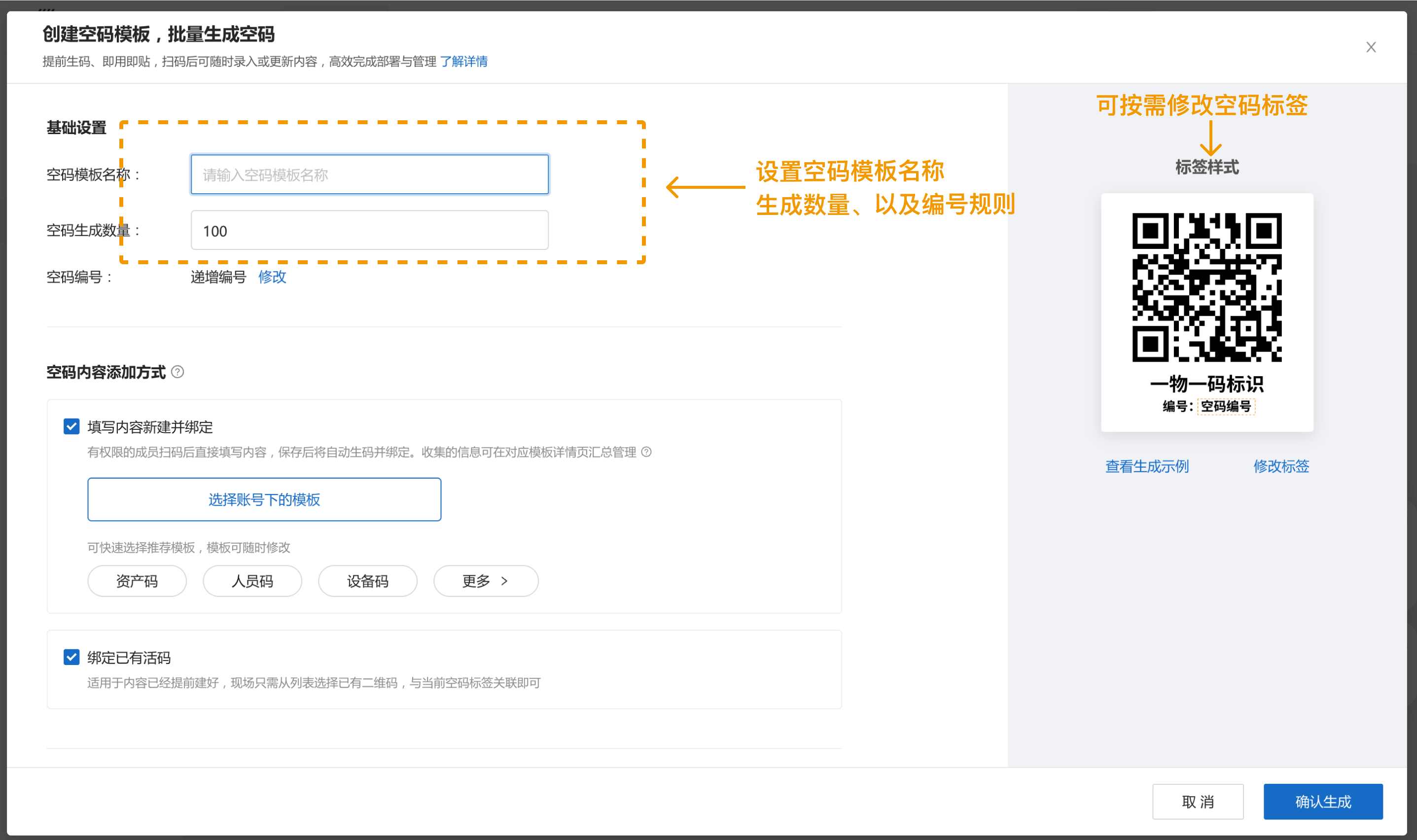Open the help tooltip next to 空码内容添加方式
Screen dimensions: 1417x840
[178, 372]
